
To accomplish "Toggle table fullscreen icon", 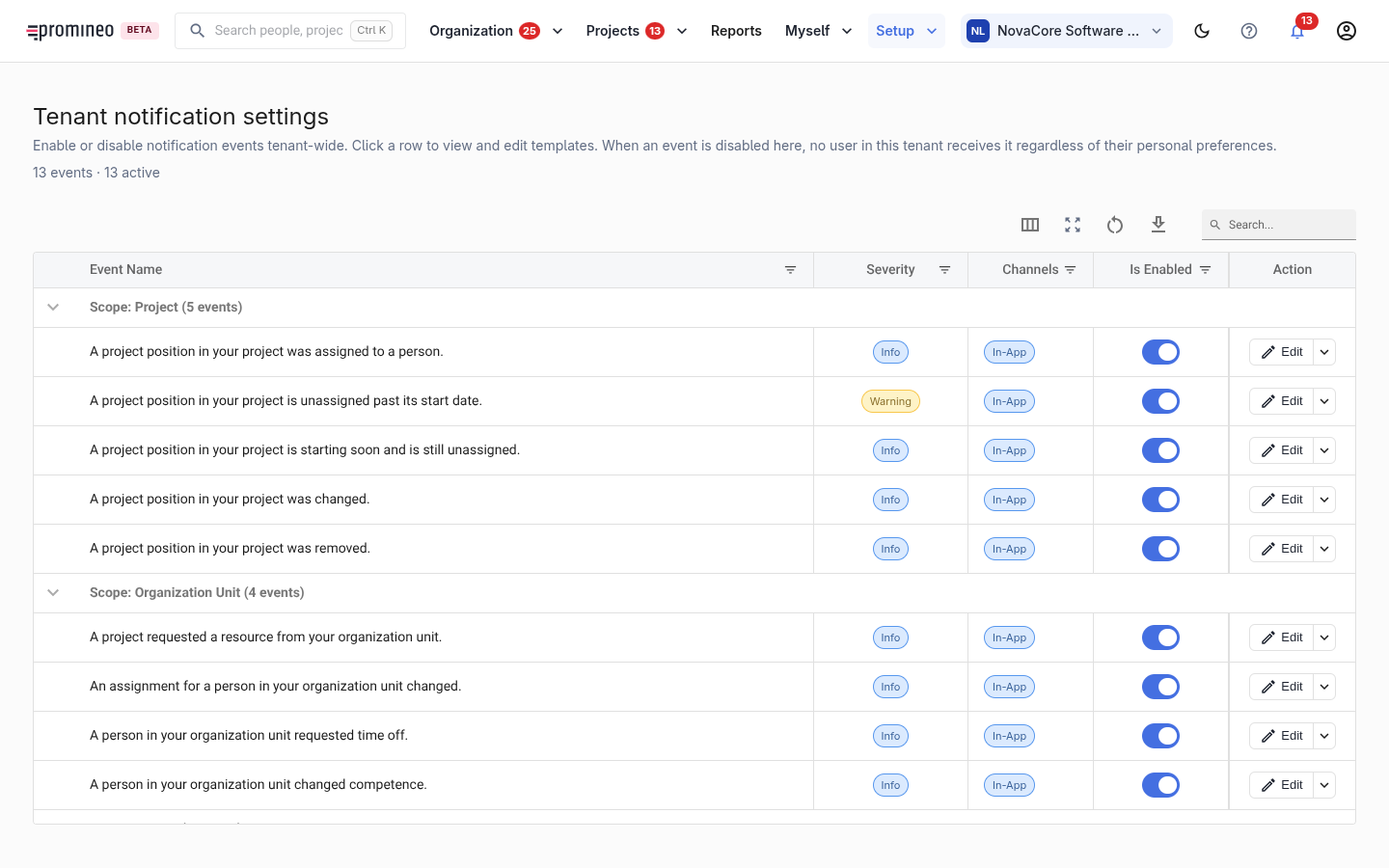I will (1073, 225).
